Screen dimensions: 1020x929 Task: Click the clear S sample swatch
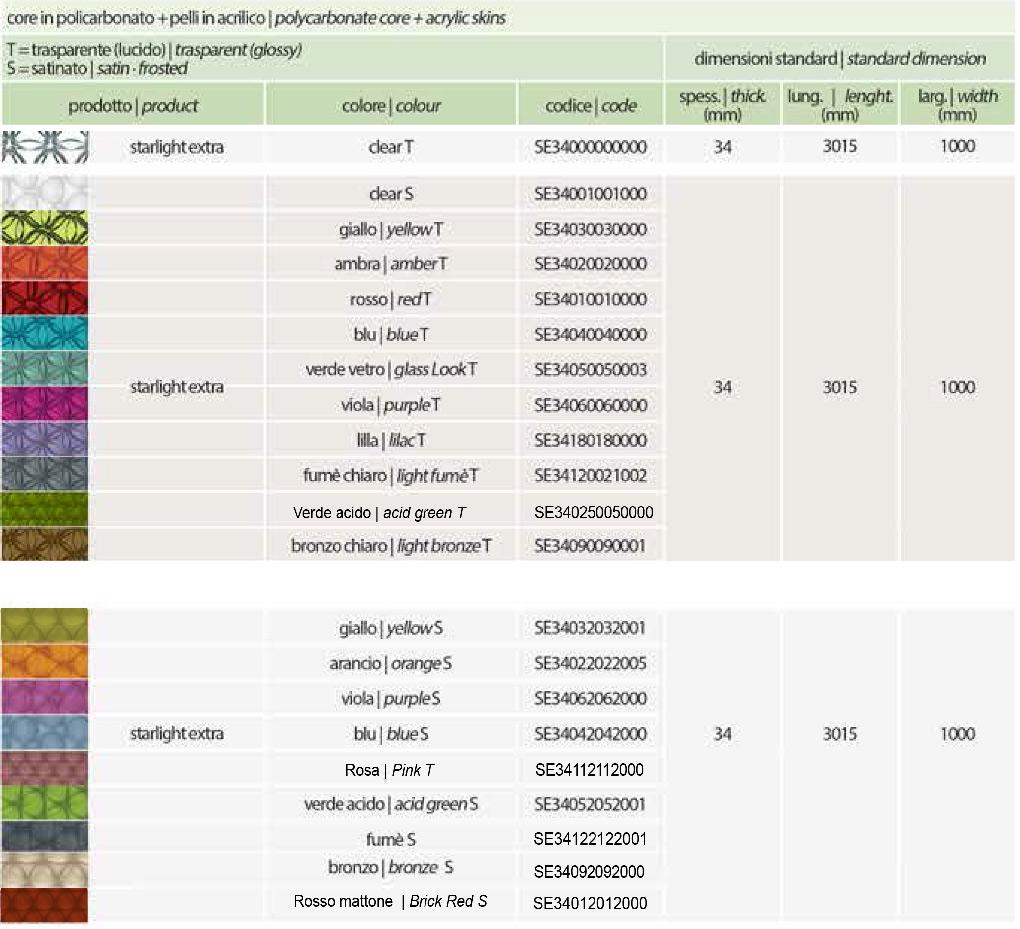[x=44, y=193]
